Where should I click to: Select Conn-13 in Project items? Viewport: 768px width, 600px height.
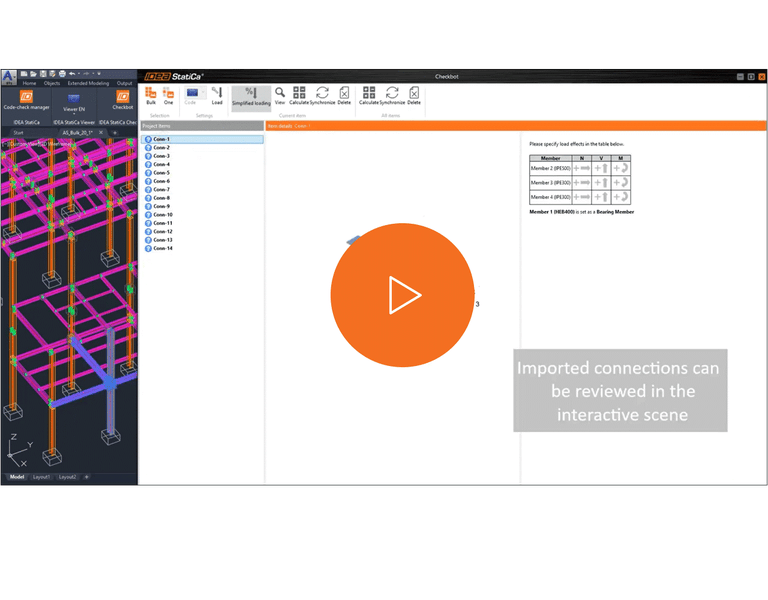159,240
